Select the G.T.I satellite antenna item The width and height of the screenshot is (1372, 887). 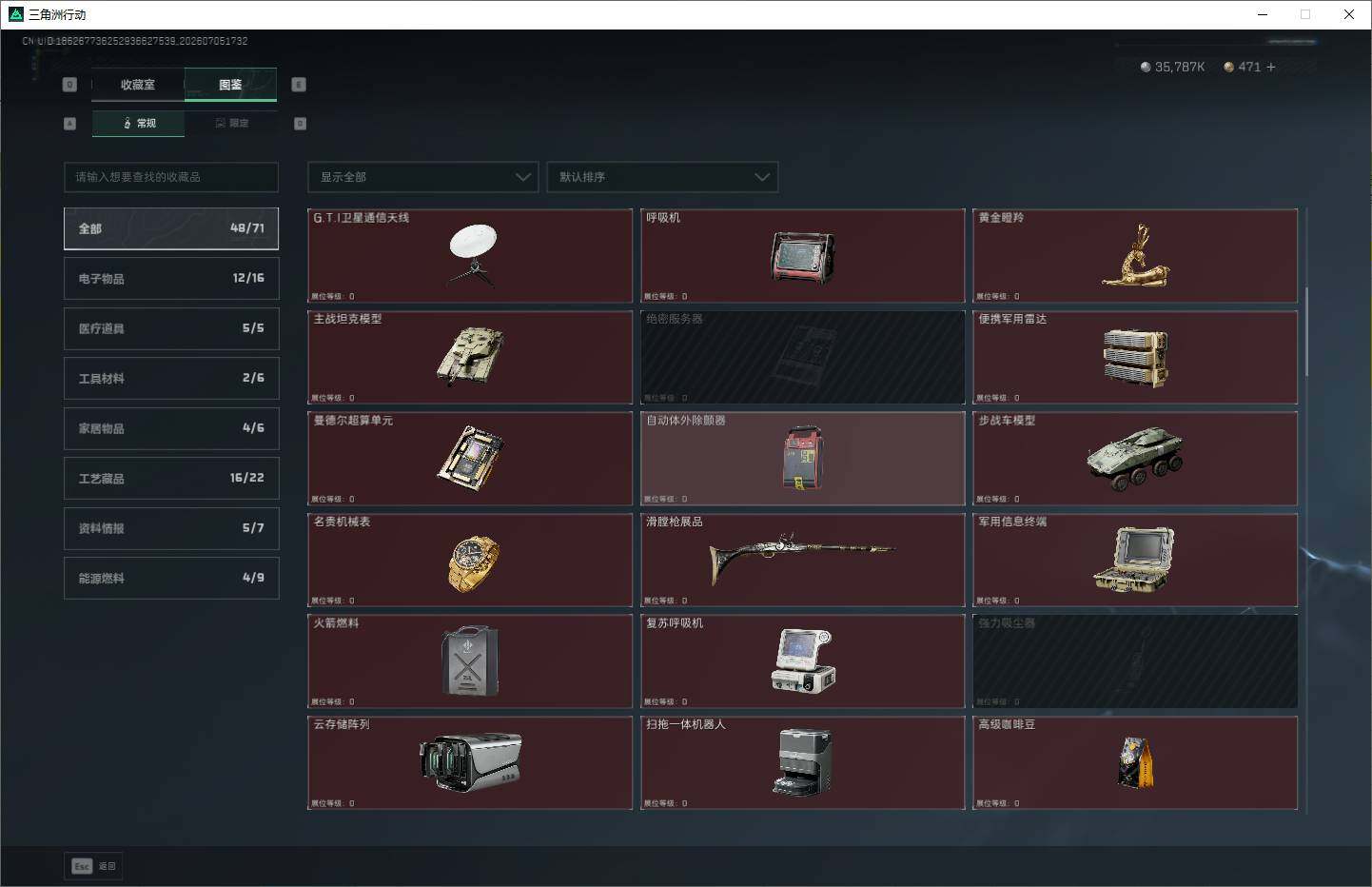[x=470, y=256]
